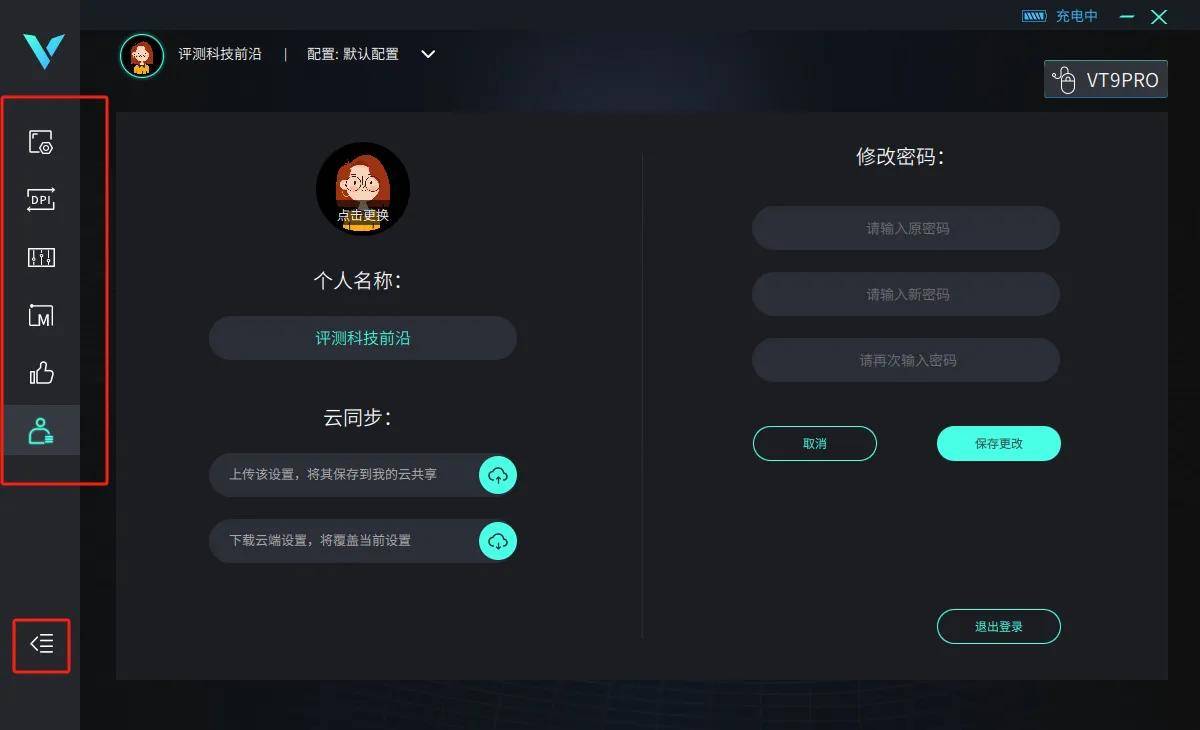Collapse the sidebar with the bottom-left menu icon
The width and height of the screenshot is (1200, 730).
pos(42,644)
